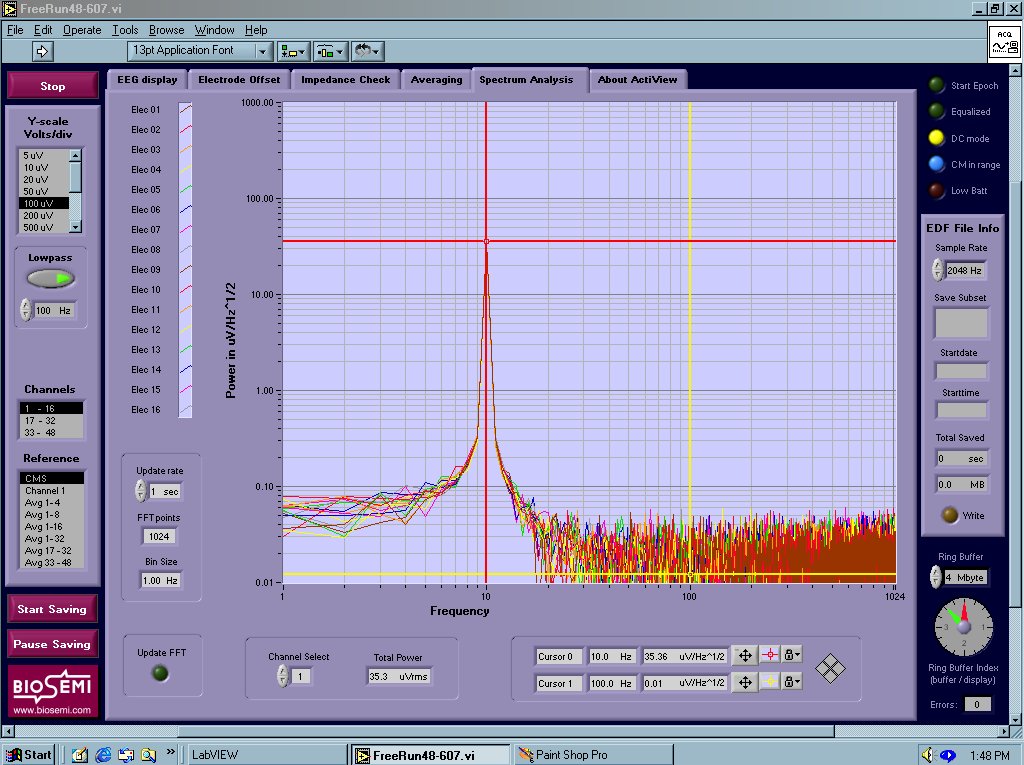Click Cursor 0 movement tool icon
The image size is (1024, 765).
(x=744, y=656)
